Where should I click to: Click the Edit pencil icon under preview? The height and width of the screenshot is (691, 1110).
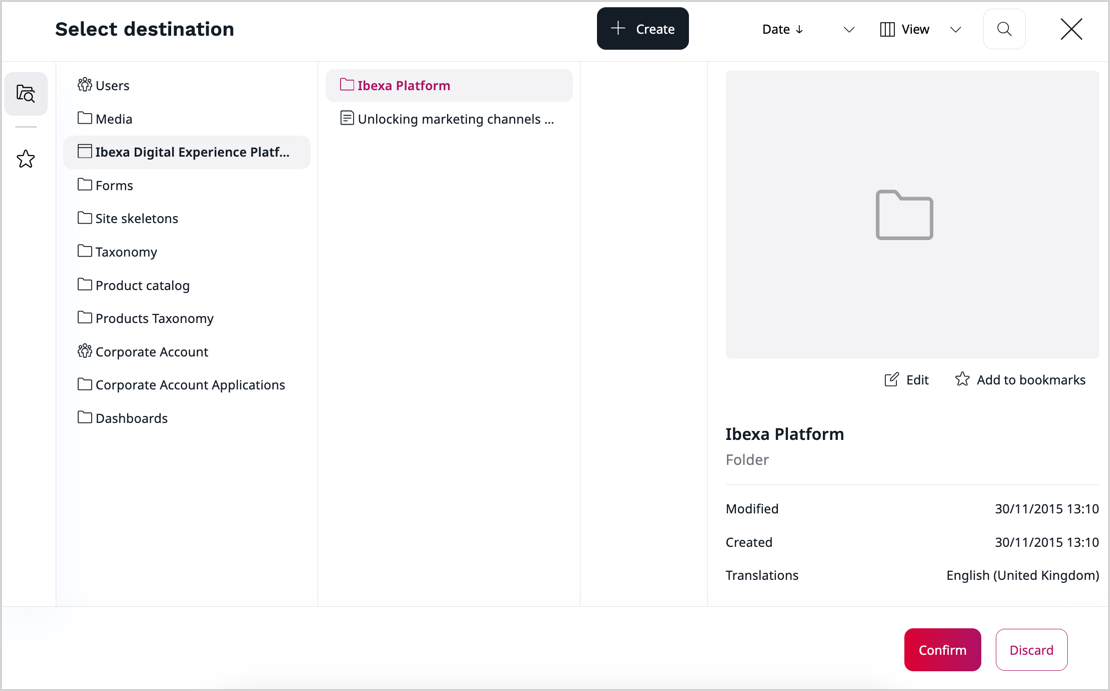point(893,379)
